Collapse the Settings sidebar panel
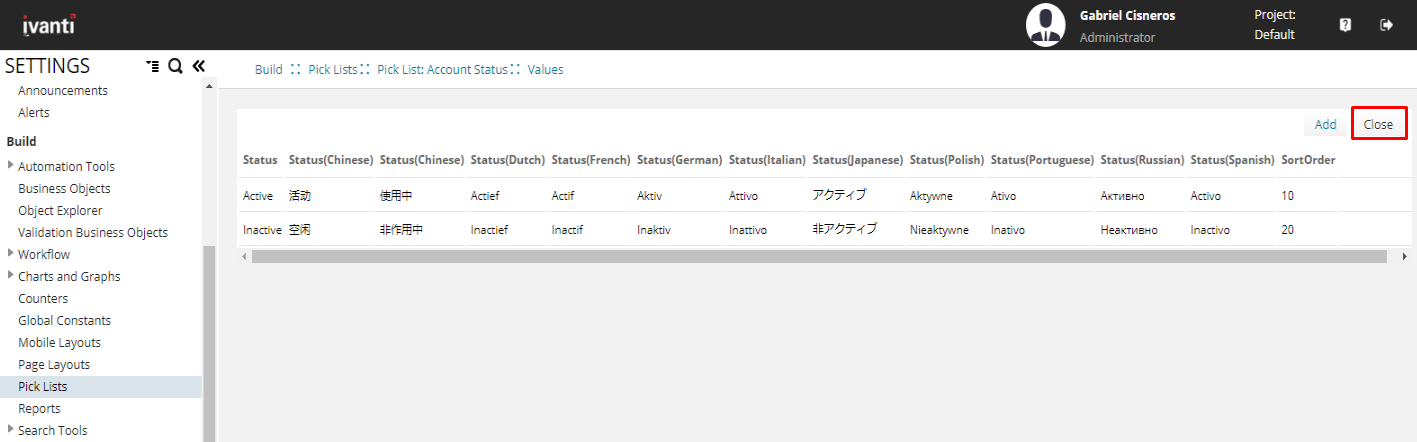The width and height of the screenshot is (1417, 442). [198, 66]
